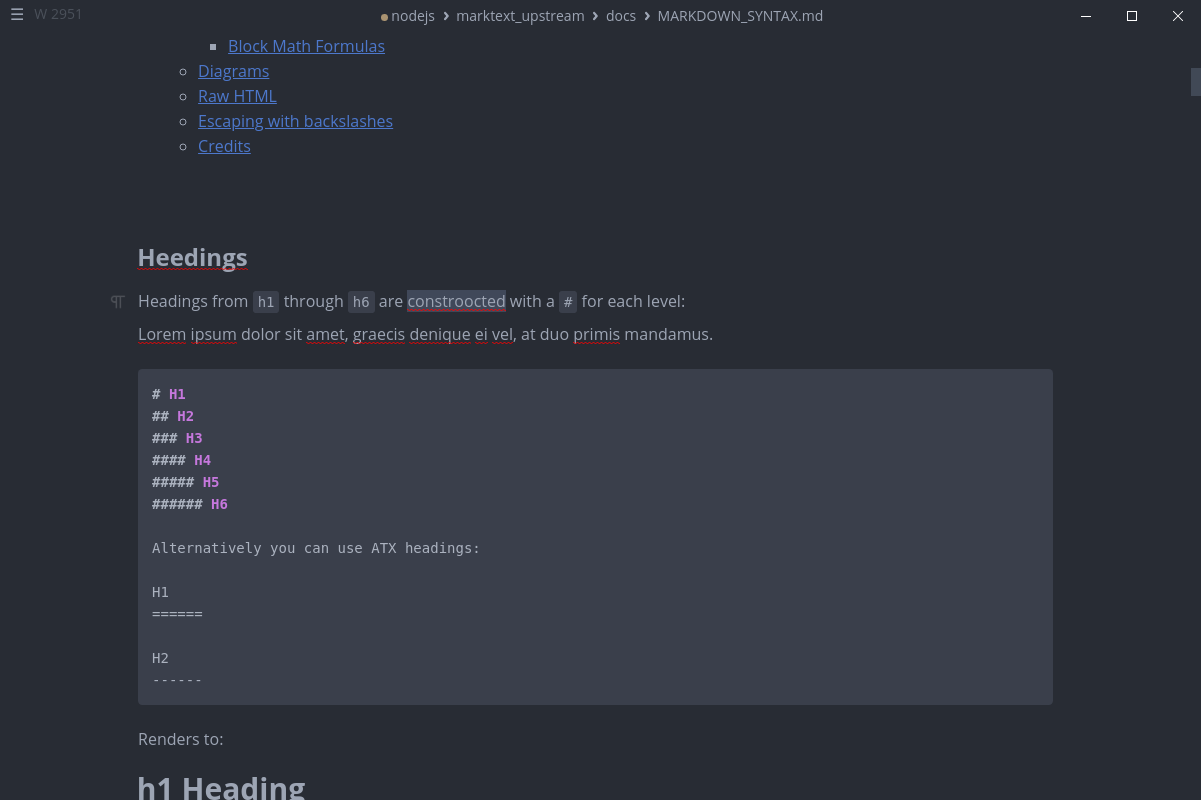Click the 'Heedings' heading
Screen dimensions: 1201x800
pyautogui.click(x=192, y=257)
